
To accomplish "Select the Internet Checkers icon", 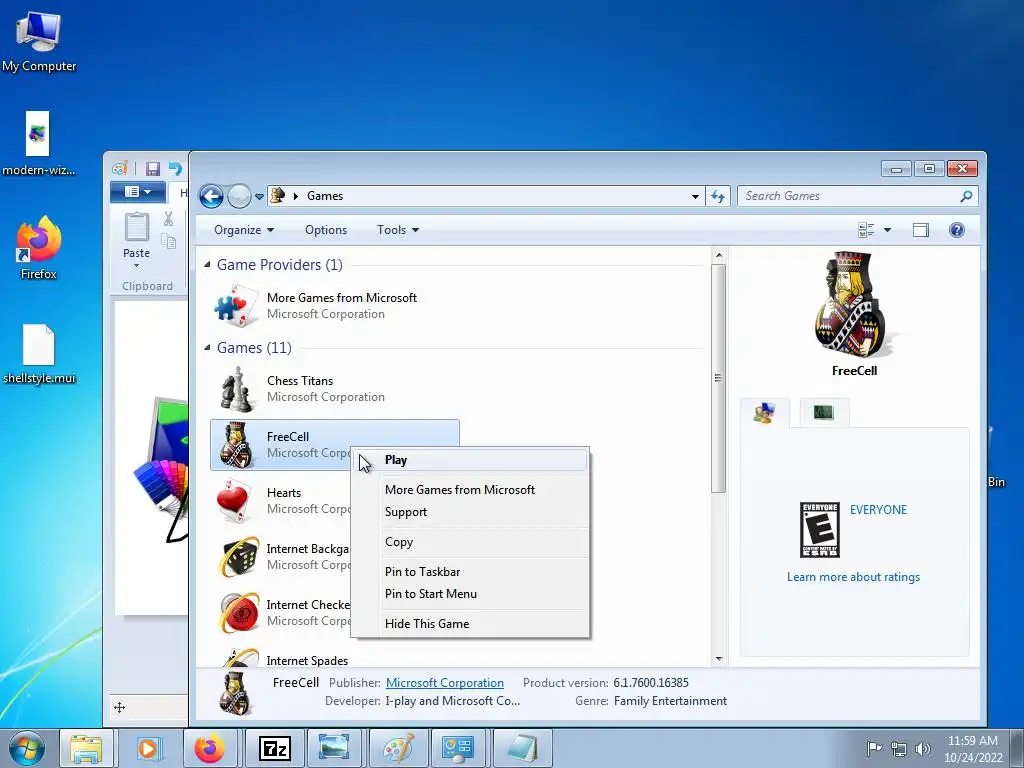I will point(238,613).
